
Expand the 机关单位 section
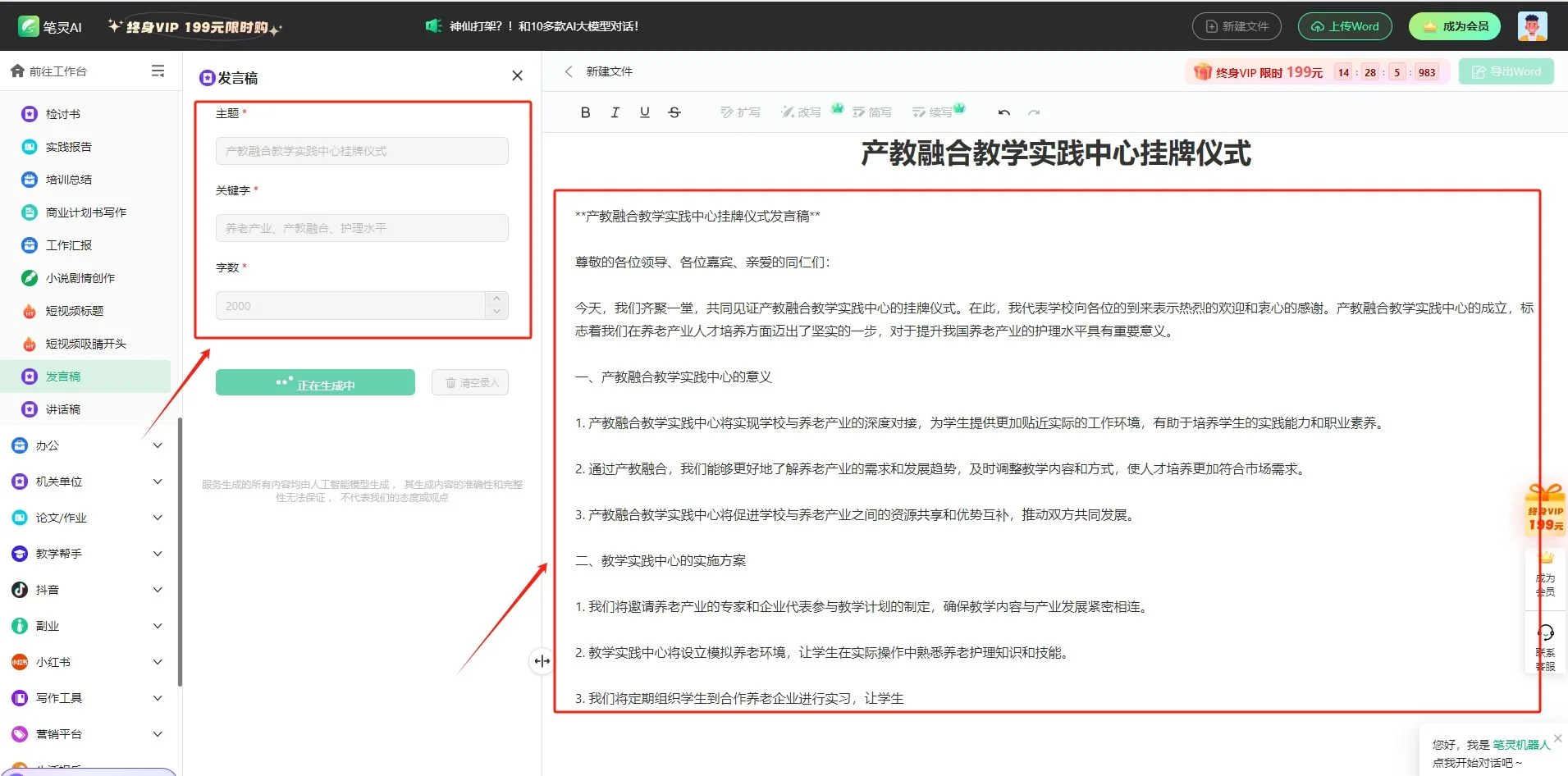158,482
